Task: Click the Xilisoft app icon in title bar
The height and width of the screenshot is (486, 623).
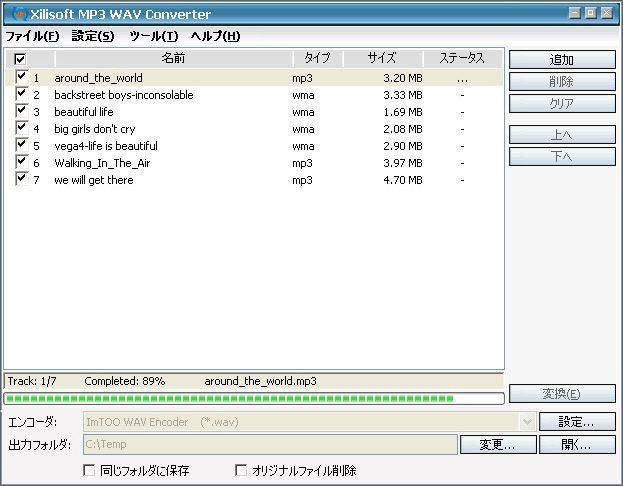Action: coord(14,14)
